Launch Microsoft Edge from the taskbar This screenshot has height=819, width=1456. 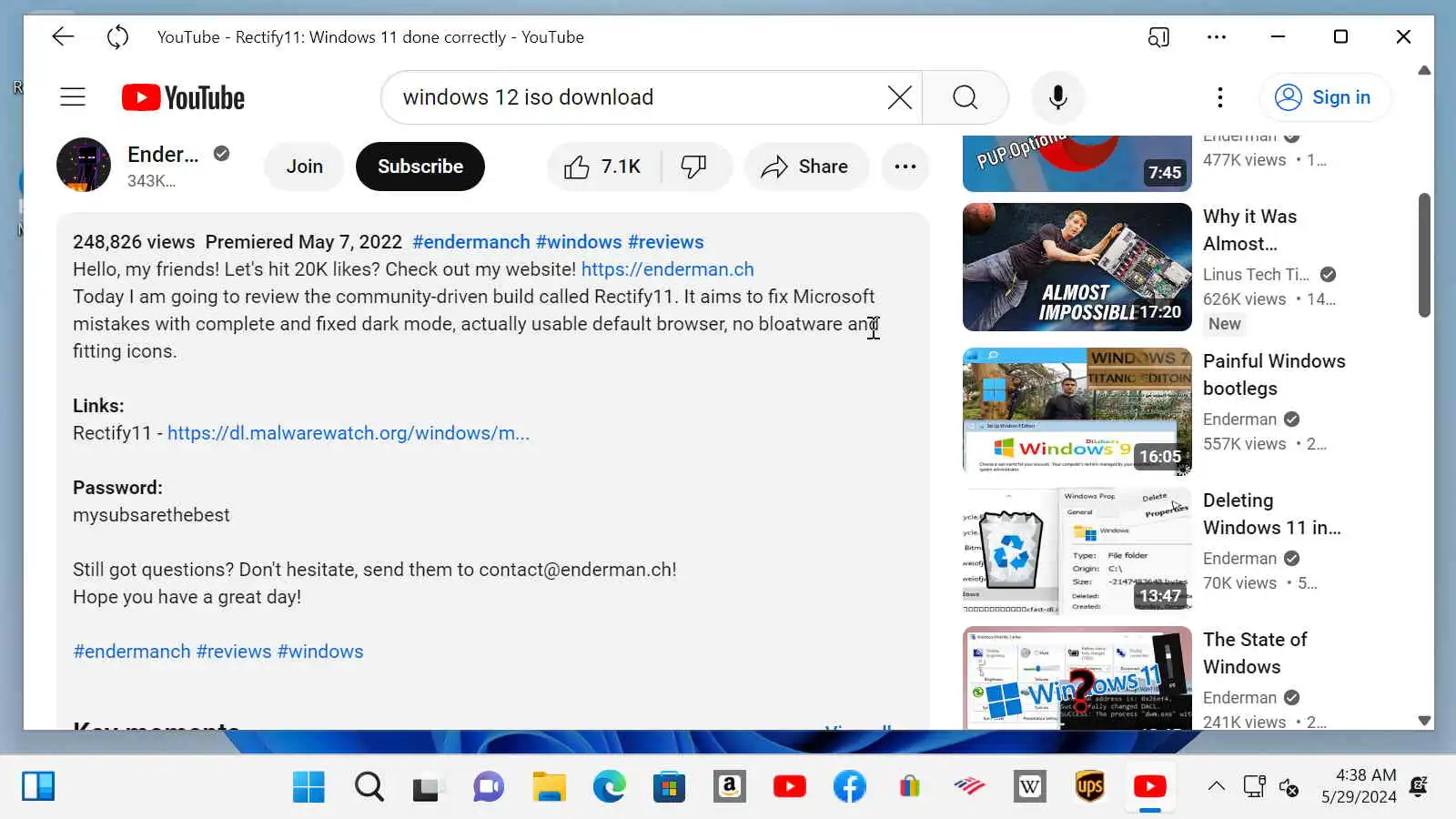click(609, 787)
